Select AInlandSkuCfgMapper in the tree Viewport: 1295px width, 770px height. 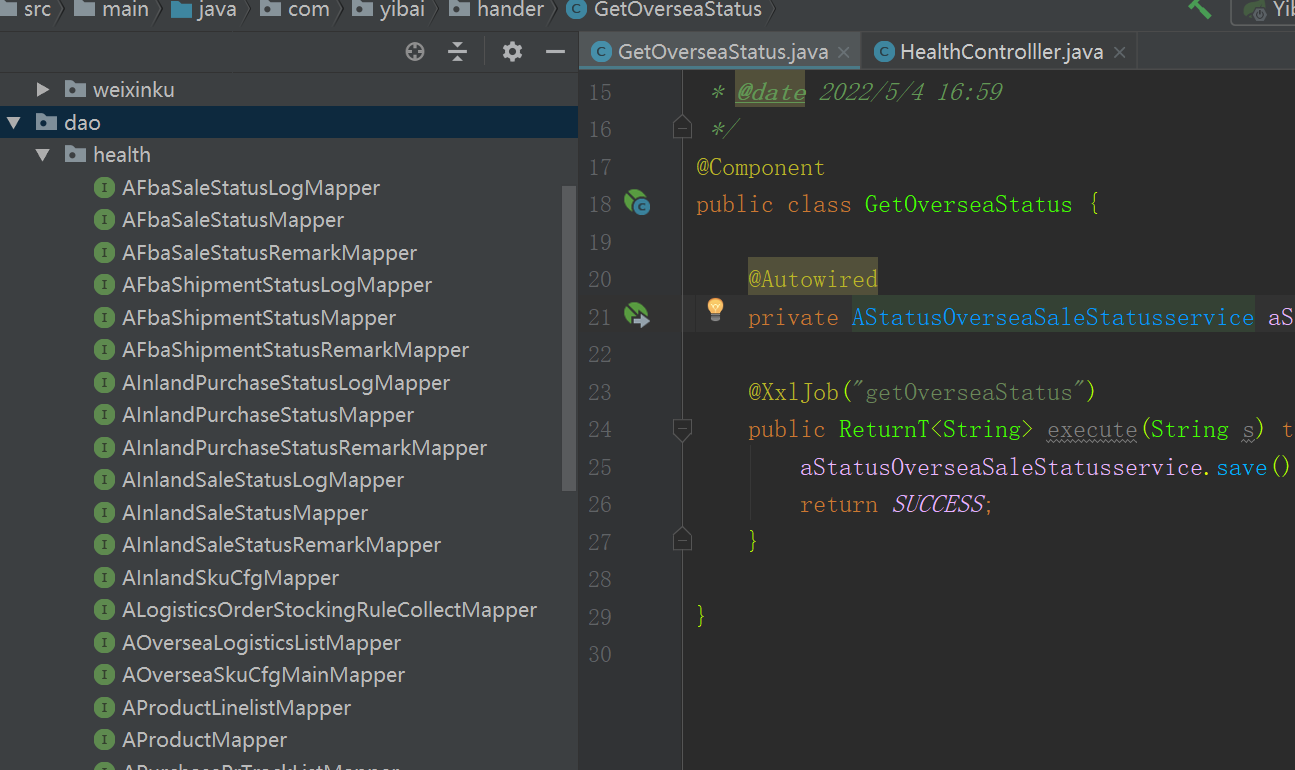point(230,577)
